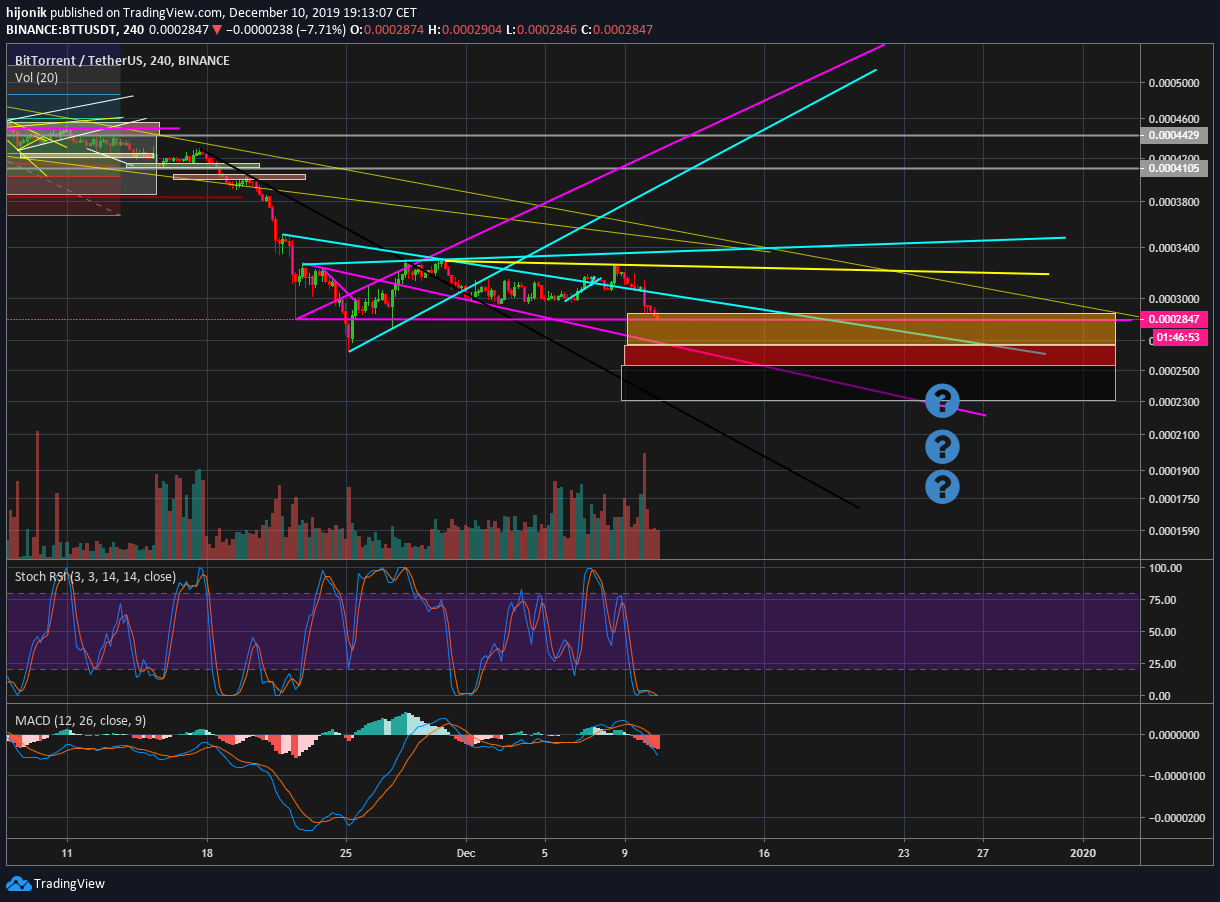Select the Vol (20) indicator label
Screen dimensions: 1220x902
[x=35, y=77]
